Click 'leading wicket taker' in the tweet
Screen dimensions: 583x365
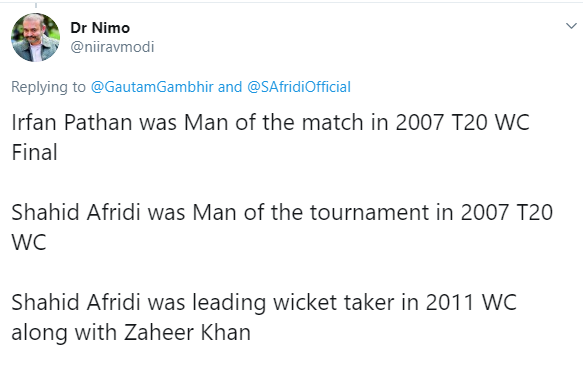[293, 303]
